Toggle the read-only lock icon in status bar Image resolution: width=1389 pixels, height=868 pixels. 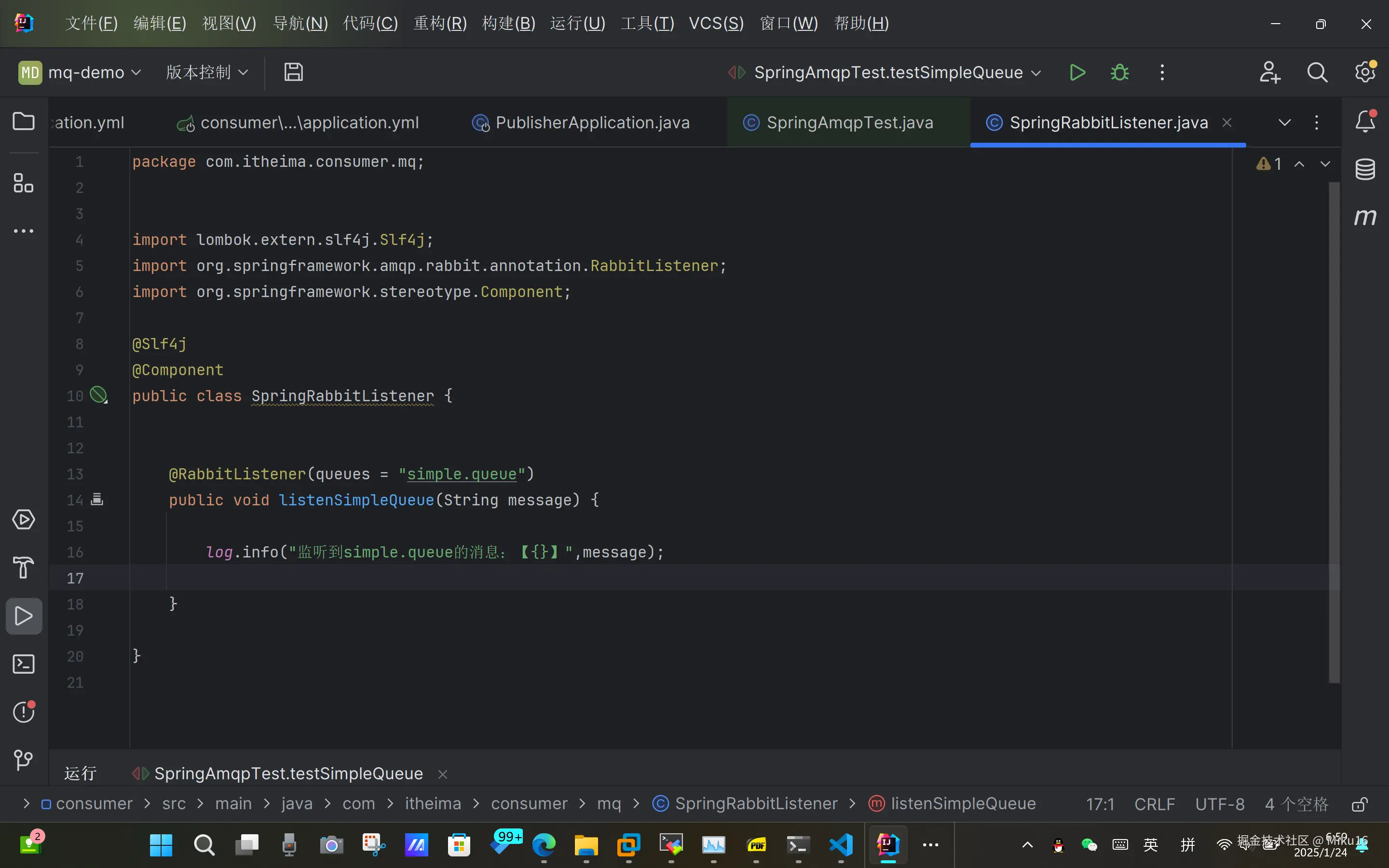tap(1359, 804)
